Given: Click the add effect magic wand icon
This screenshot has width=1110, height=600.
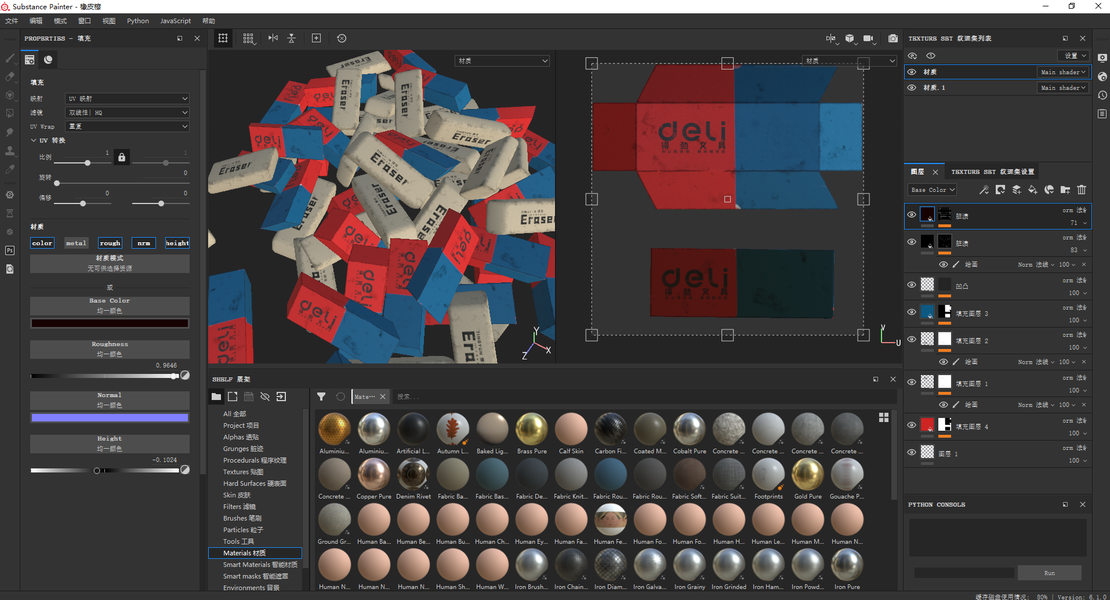Looking at the screenshot, I should click(984, 190).
